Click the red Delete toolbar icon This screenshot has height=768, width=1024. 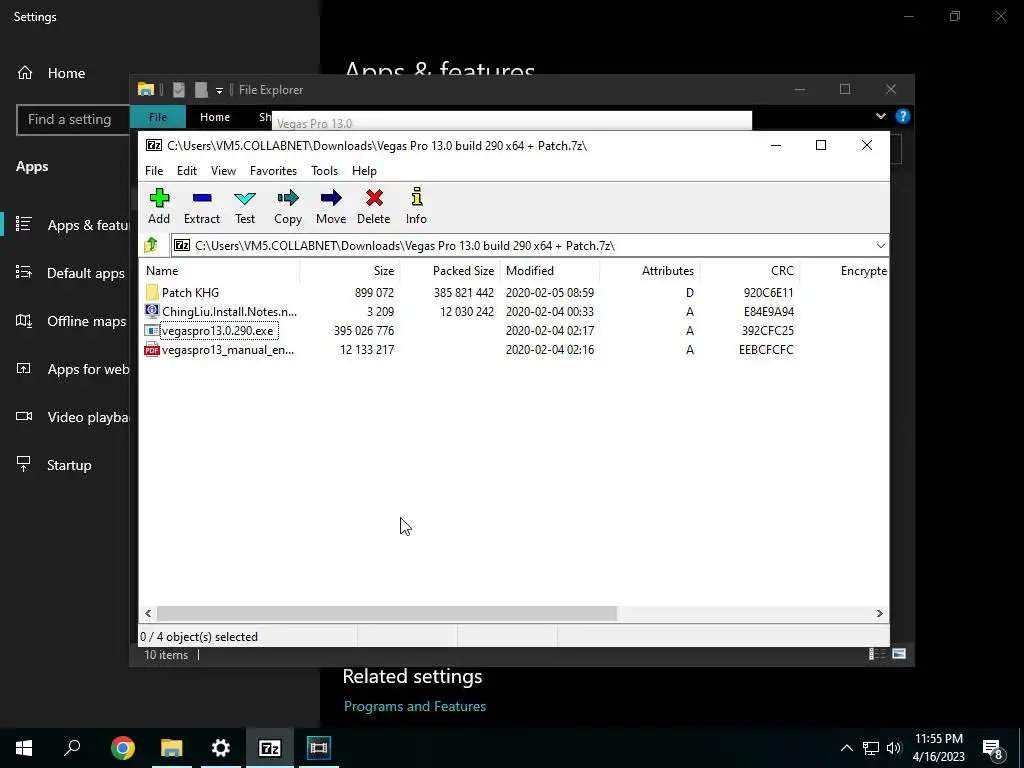[x=374, y=198]
